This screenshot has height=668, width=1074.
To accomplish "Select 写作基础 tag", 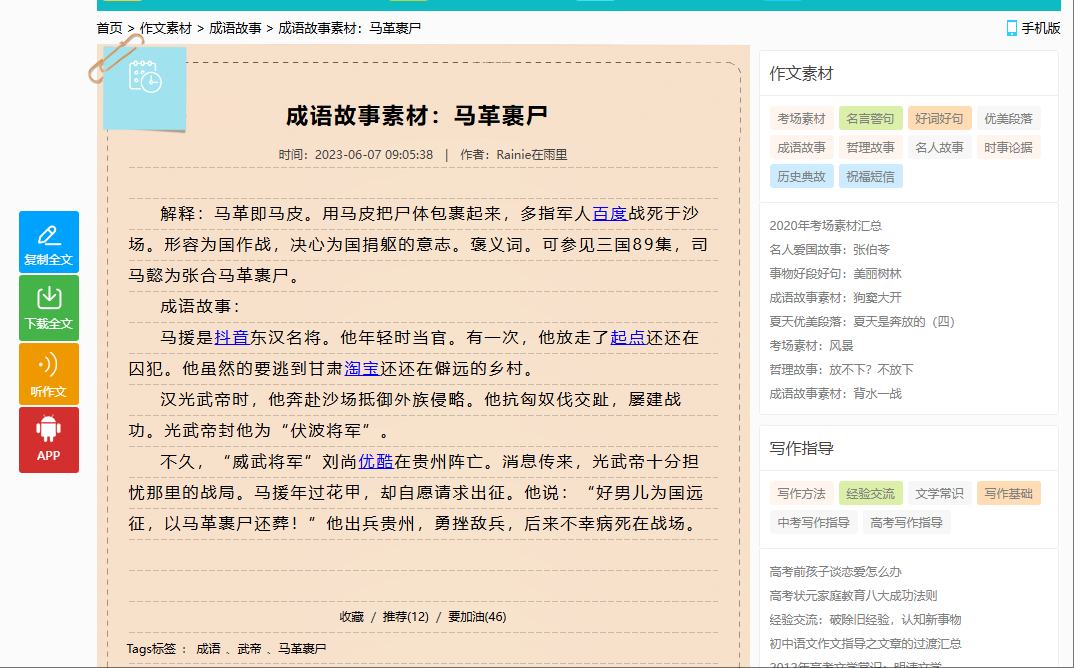I will [1008, 493].
